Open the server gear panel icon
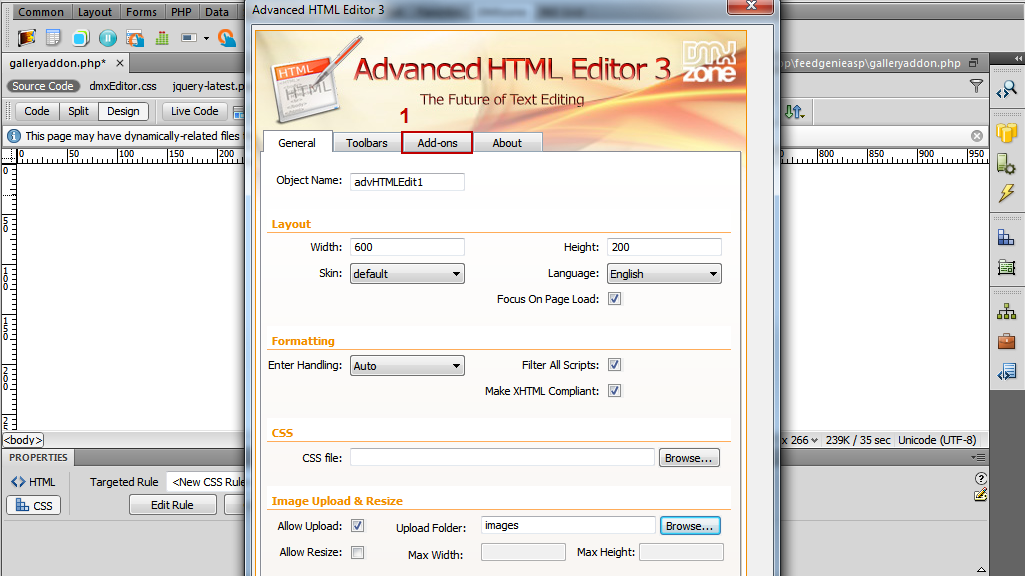Screen dimensions: 1025x576 click(1007, 163)
